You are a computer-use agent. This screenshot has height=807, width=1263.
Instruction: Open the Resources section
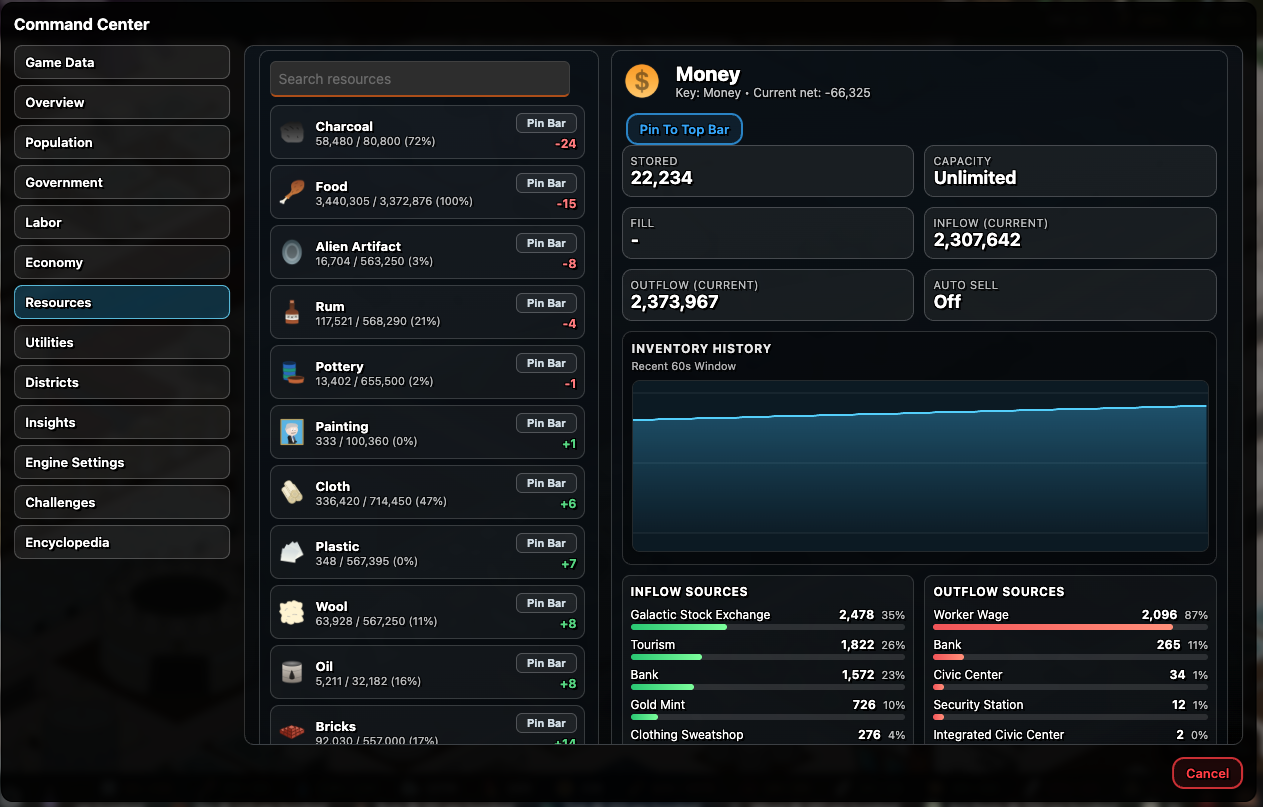point(122,302)
